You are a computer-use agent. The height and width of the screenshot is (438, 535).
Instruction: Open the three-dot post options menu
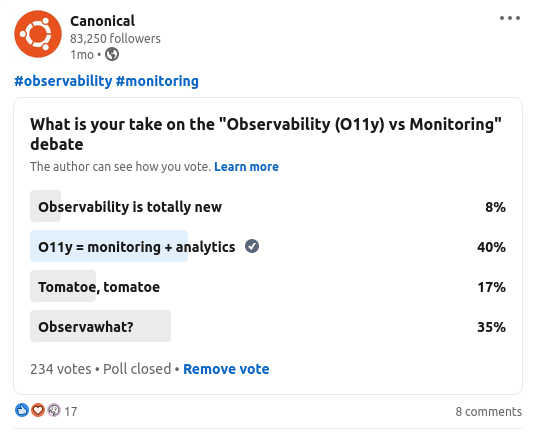(x=510, y=18)
